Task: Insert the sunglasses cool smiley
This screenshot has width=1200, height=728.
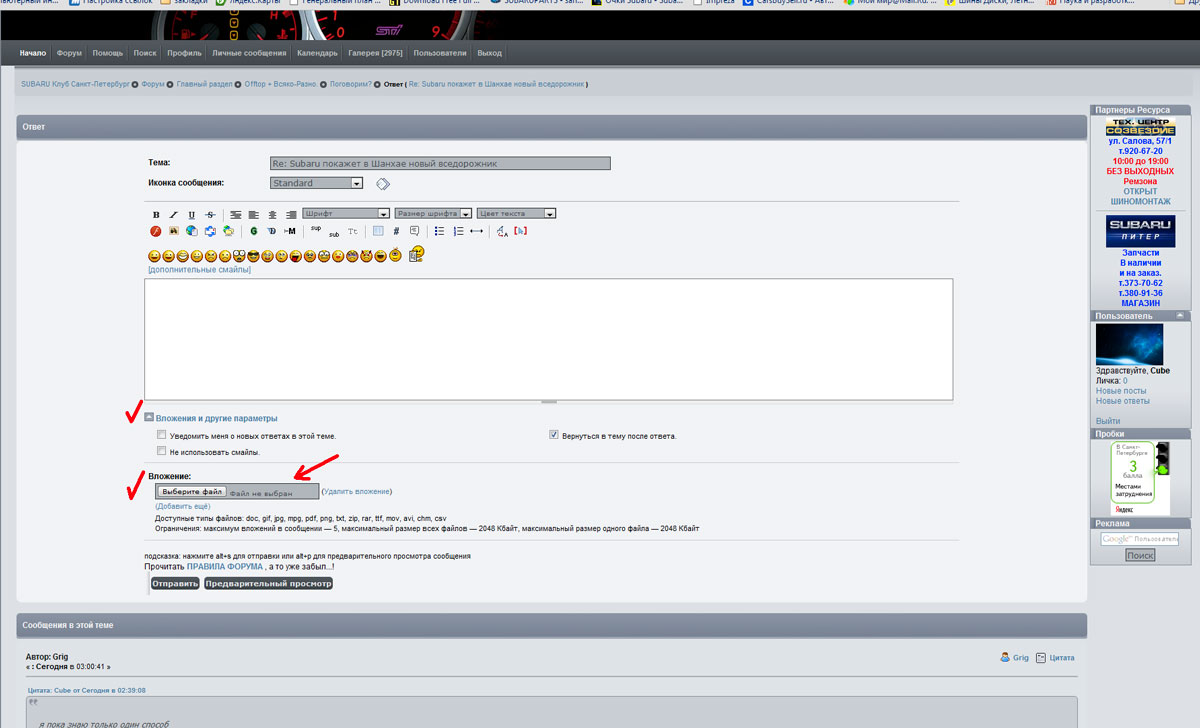Action: click(254, 257)
